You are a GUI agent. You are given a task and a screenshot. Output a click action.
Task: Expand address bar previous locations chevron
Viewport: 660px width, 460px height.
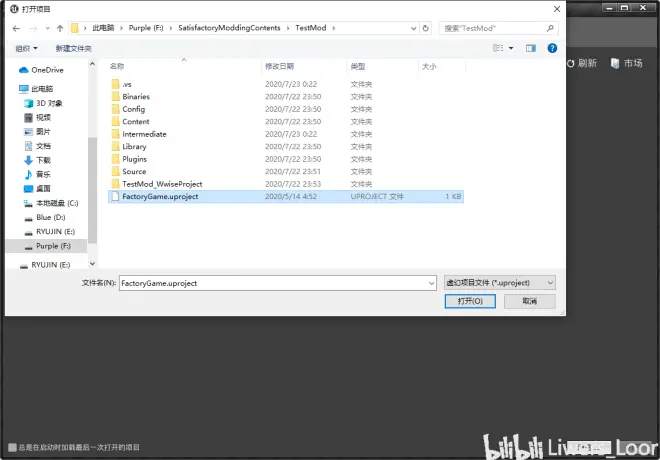(413, 28)
